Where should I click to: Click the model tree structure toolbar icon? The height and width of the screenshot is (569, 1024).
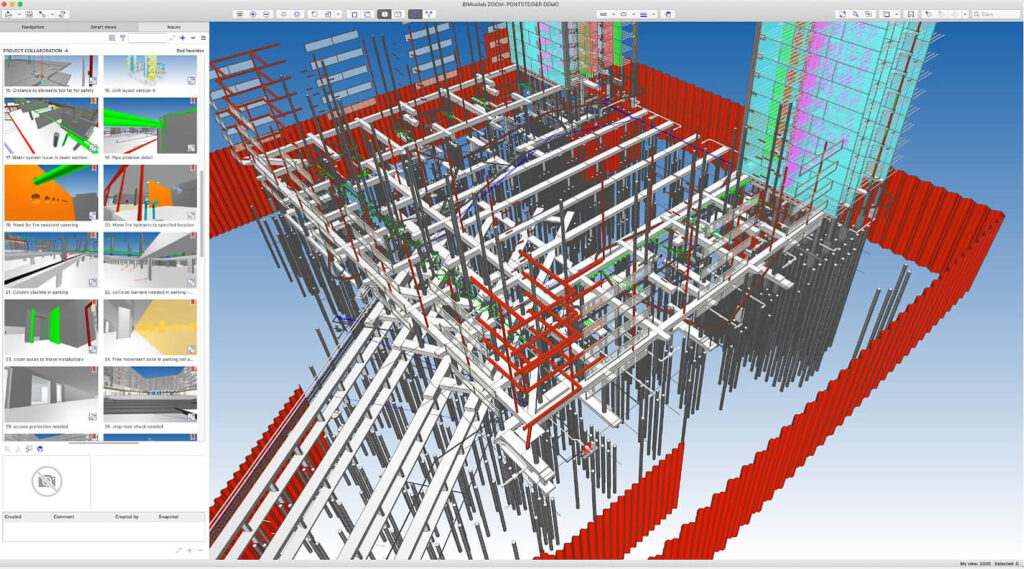pyautogui.click(x=429, y=14)
